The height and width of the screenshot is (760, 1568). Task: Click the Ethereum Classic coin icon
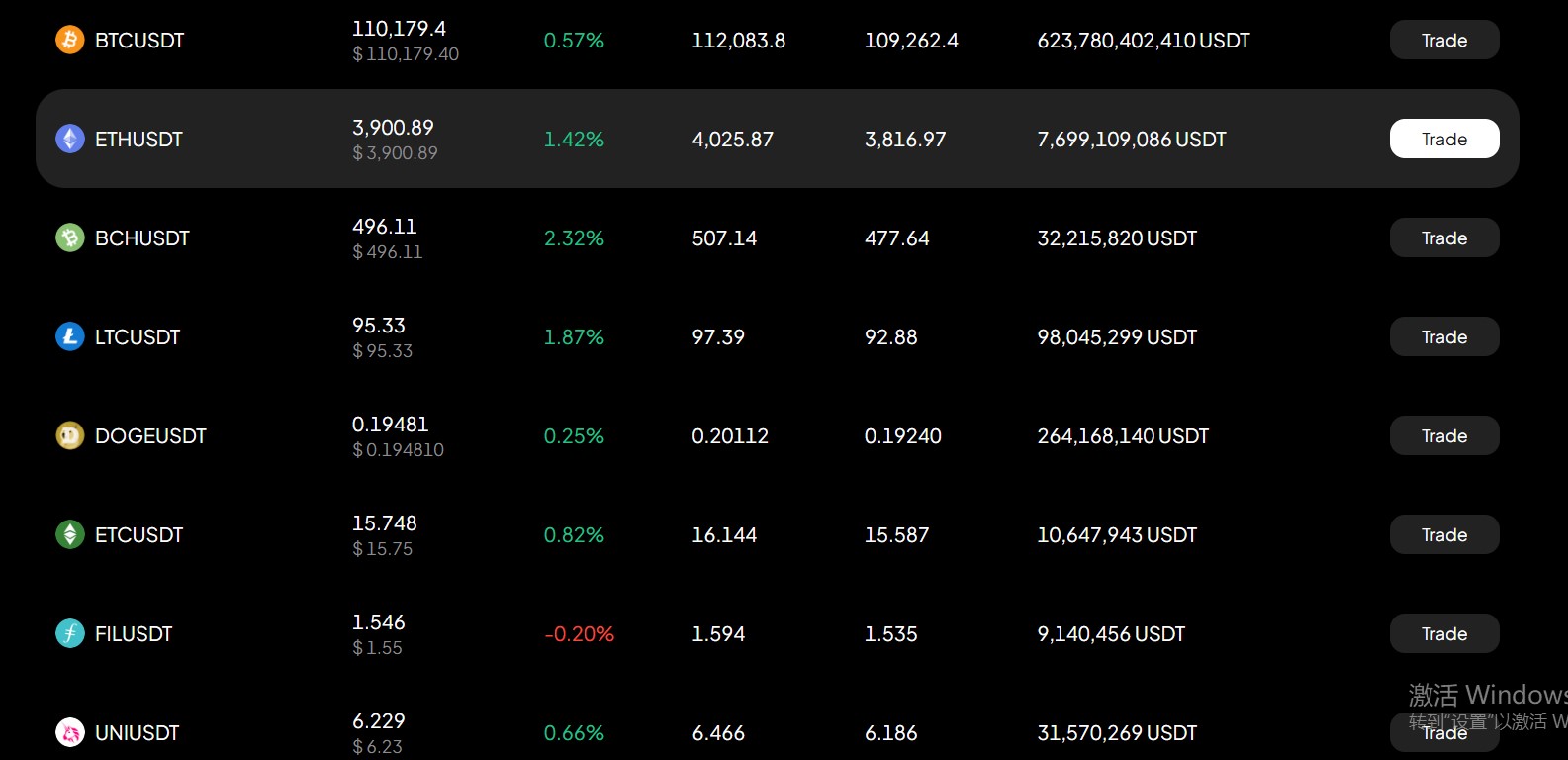(69, 534)
